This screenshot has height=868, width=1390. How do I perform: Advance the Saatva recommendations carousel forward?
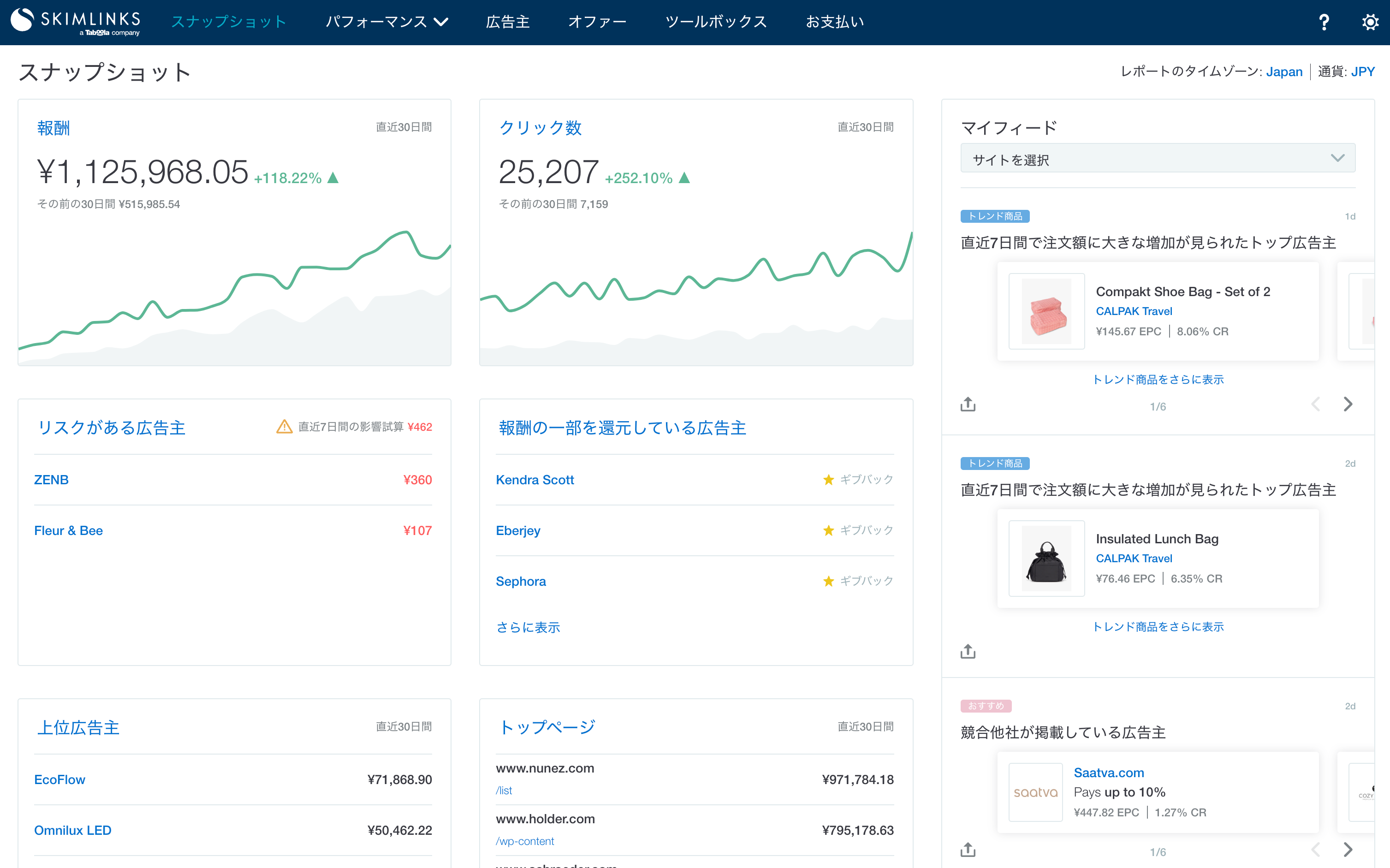click(1348, 850)
